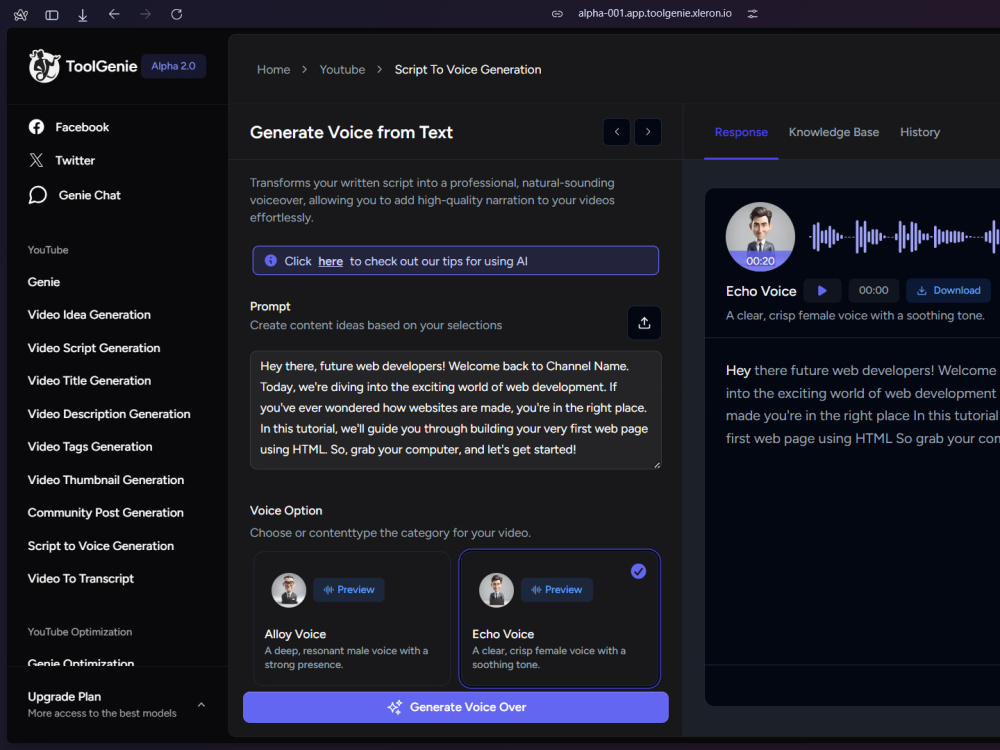Open Video Tags Generation
1000x750 pixels.
tap(90, 446)
